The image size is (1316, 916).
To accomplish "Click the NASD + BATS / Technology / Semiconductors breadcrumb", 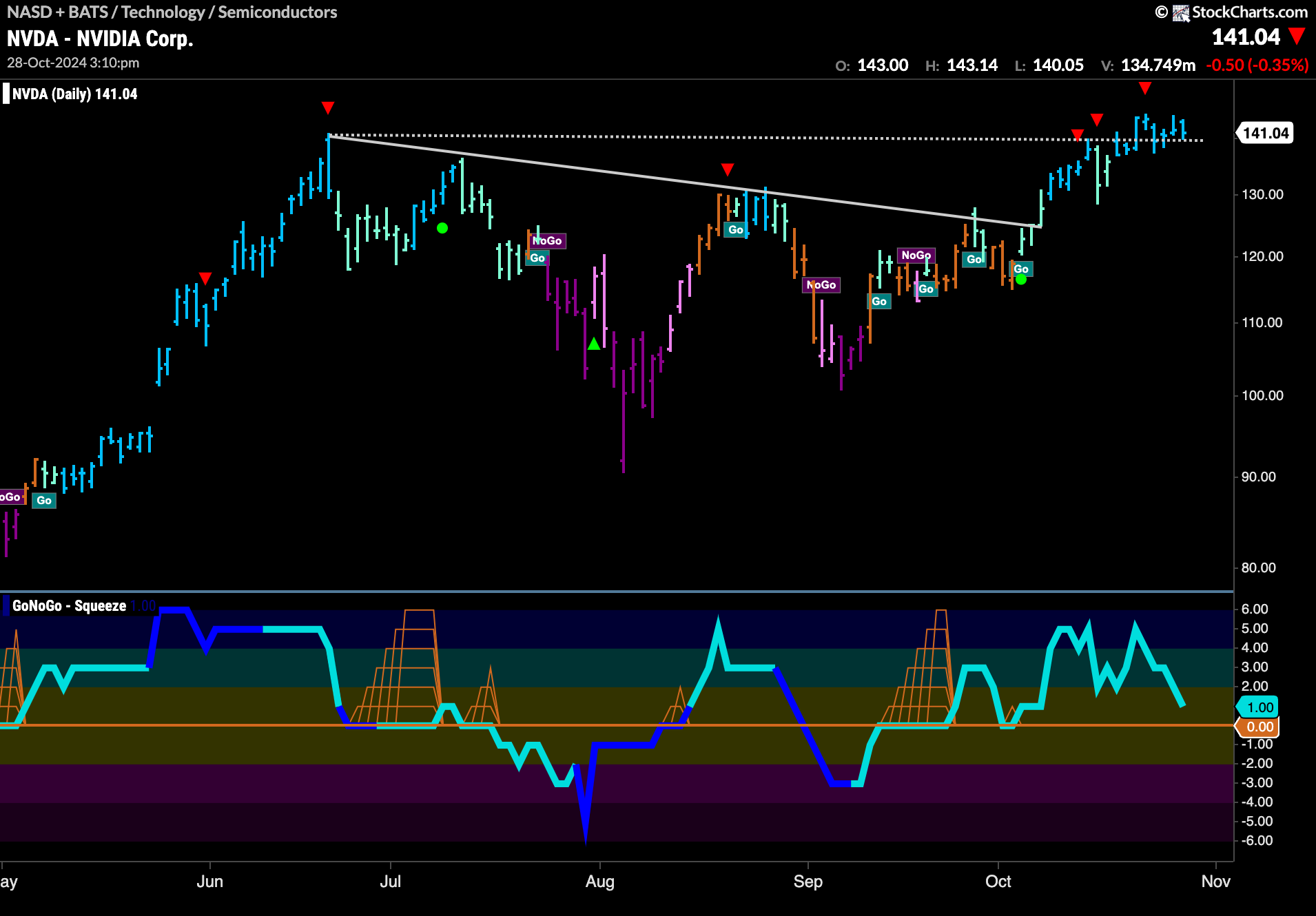I will click(172, 12).
